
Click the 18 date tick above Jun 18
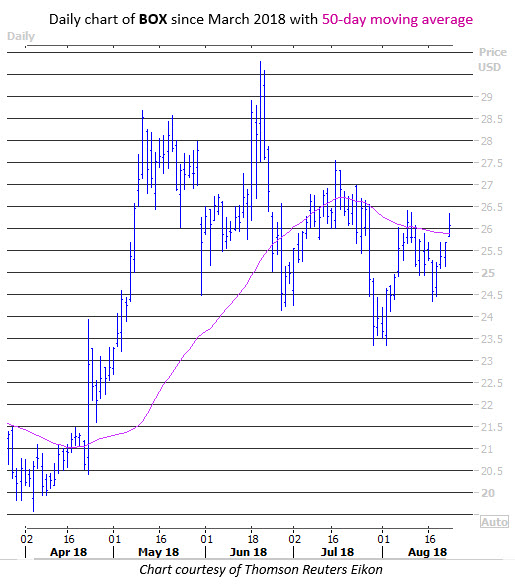click(252, 539)
